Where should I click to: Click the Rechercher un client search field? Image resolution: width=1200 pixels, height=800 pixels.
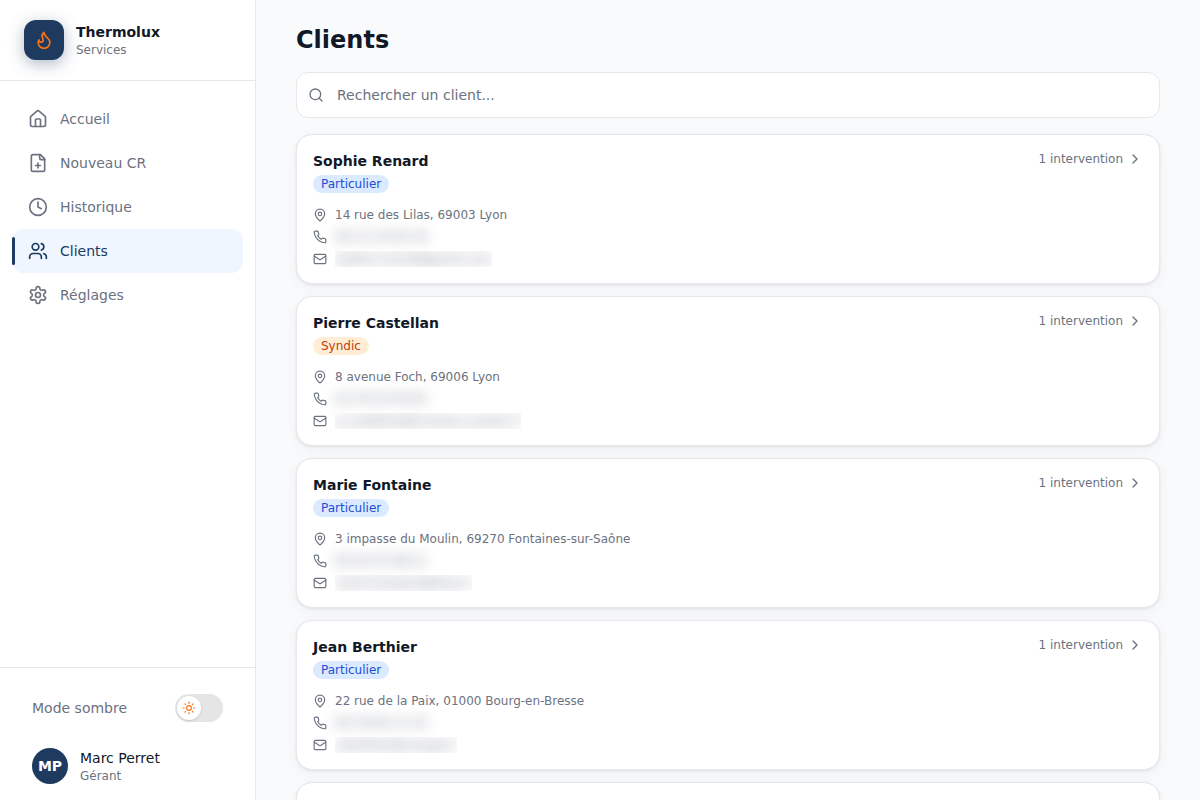pos(728,95)
